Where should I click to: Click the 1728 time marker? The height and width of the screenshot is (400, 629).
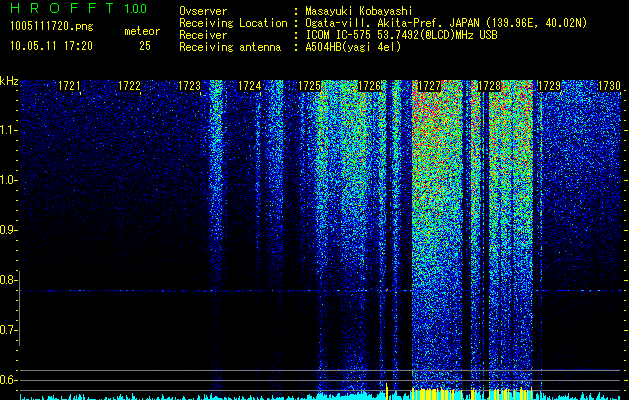(x=489, y=86)
